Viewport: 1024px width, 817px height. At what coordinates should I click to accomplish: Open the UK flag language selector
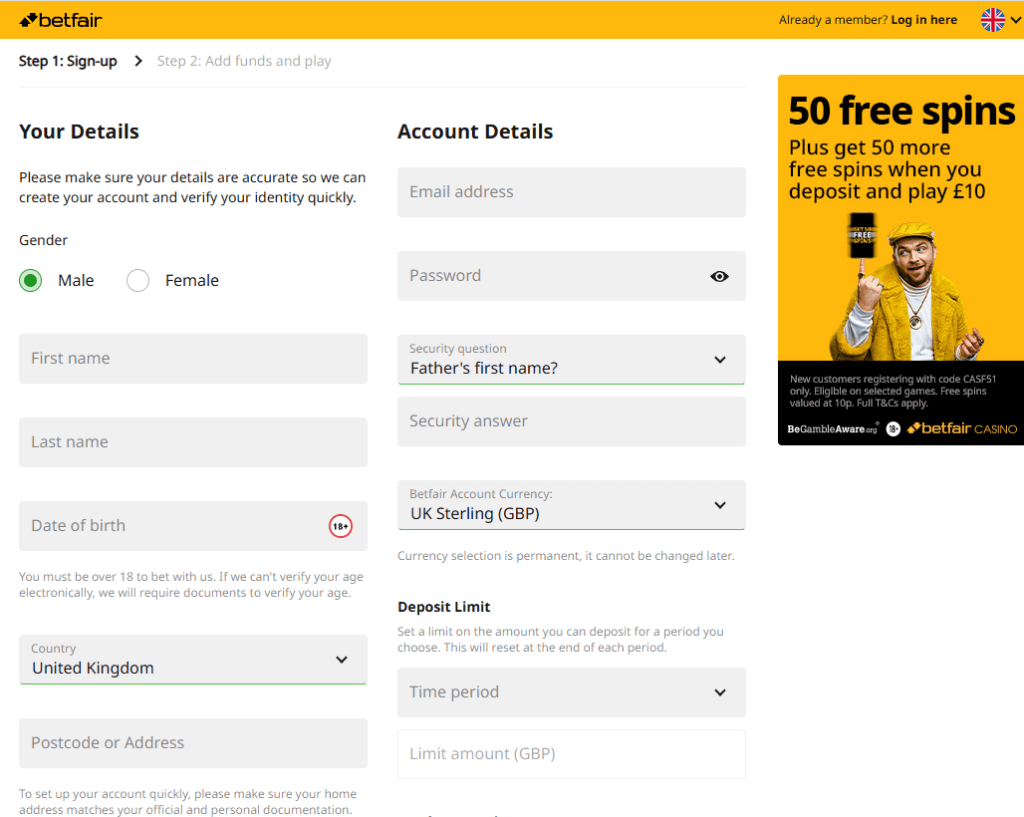993,20
